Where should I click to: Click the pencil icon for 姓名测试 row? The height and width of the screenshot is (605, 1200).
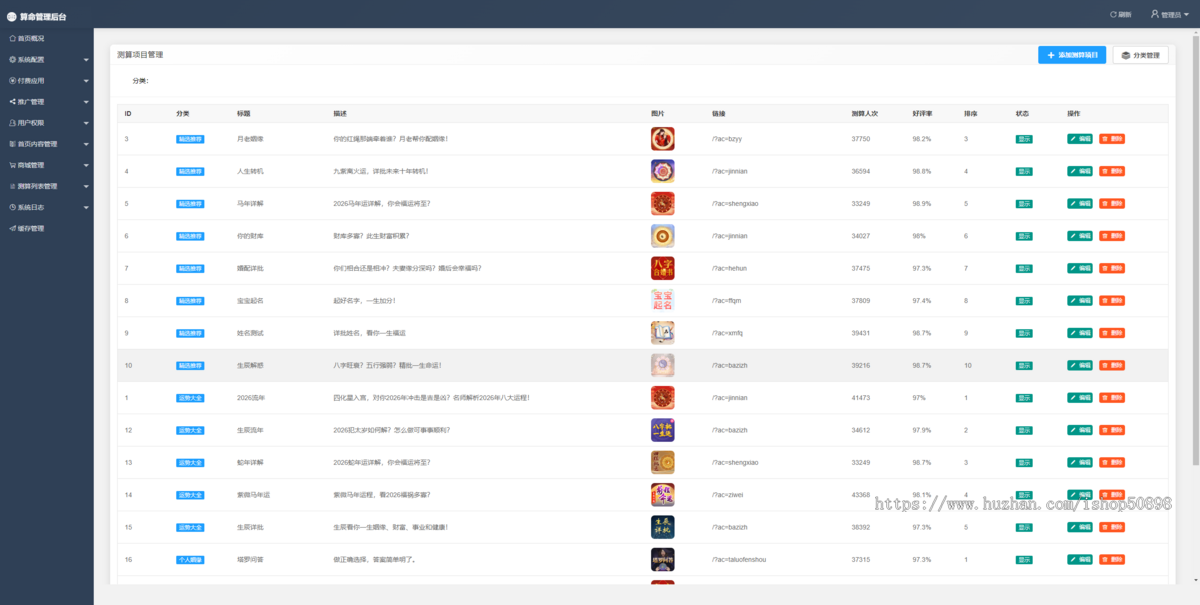point(1073,333)
